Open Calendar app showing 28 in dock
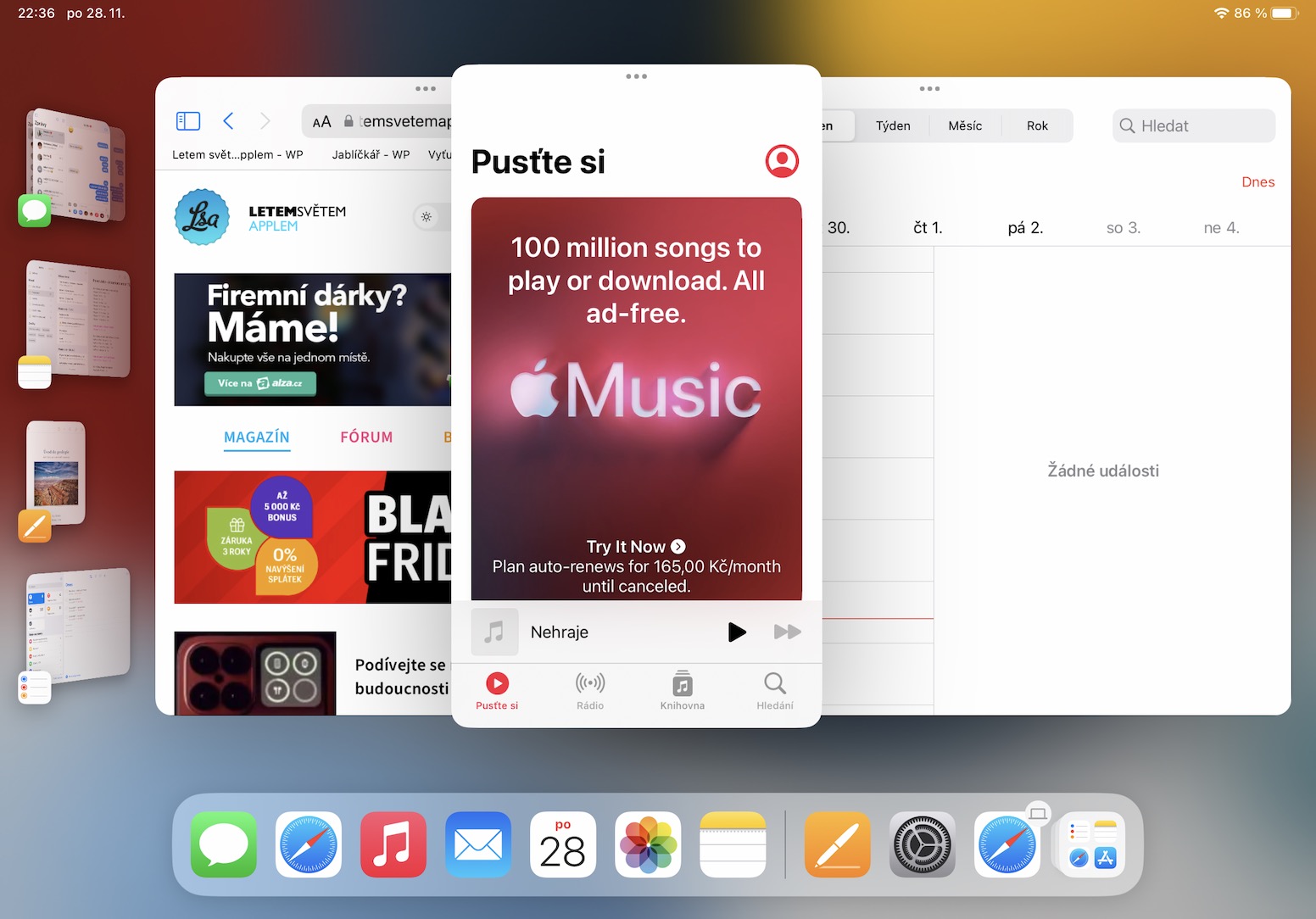The height and width of the screenshot is (919, 1316). pos(563,844)
